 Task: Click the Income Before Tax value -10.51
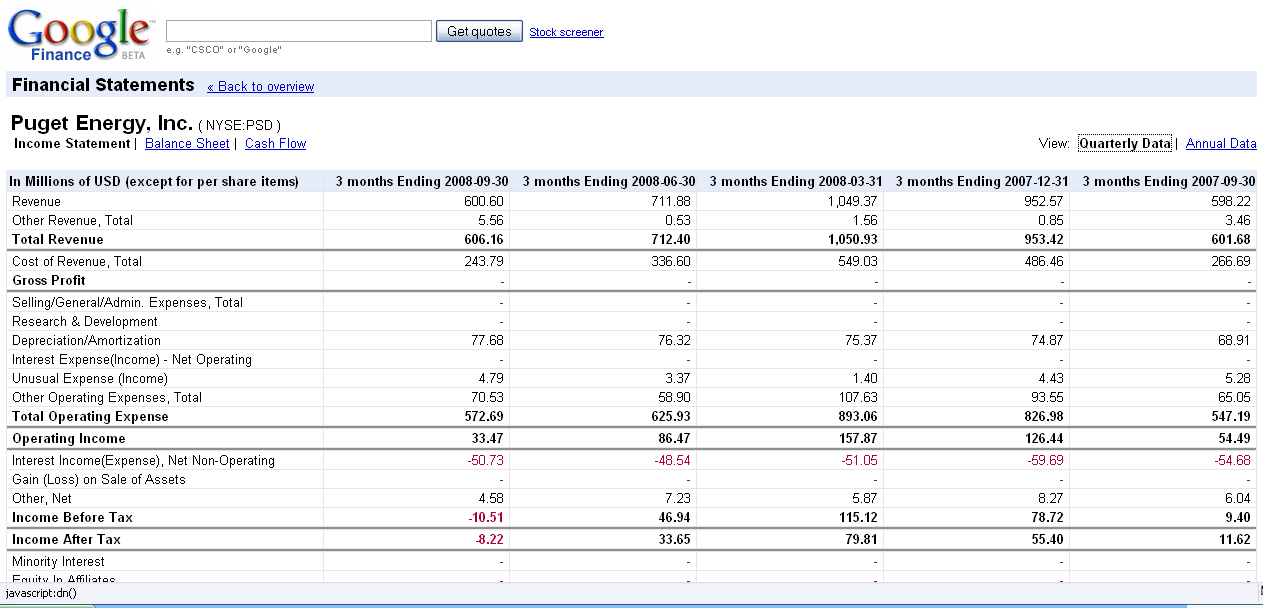(486, 517)
